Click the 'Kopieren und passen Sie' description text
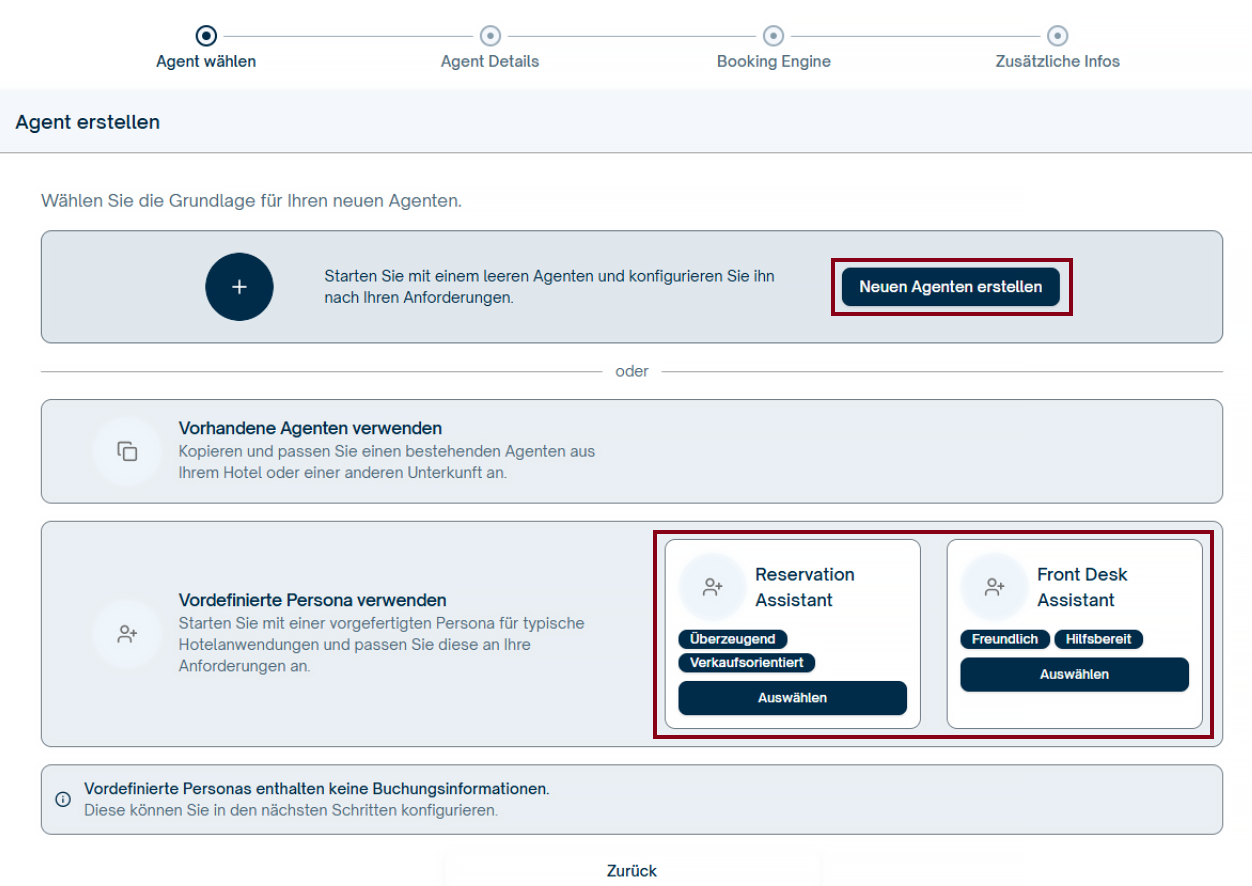Screen dimensions: 1252x886 [x=387, y=462]
